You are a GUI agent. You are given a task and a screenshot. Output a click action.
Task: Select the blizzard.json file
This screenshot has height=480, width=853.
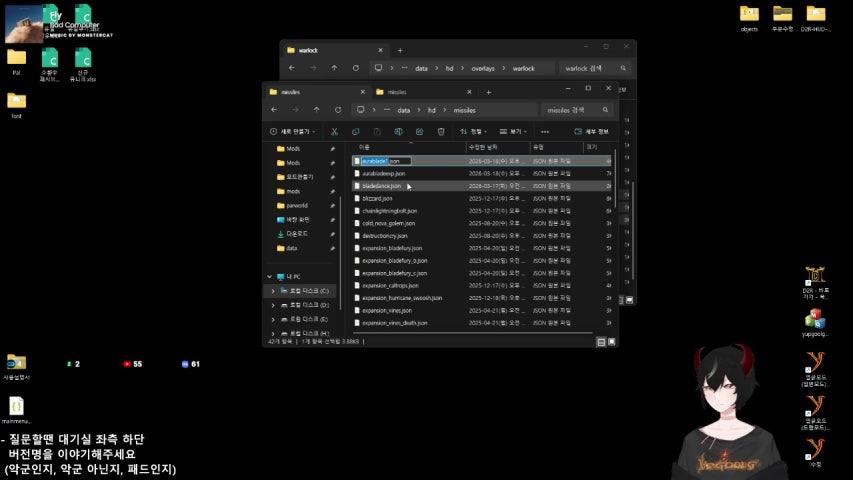[x=377, y=198]
